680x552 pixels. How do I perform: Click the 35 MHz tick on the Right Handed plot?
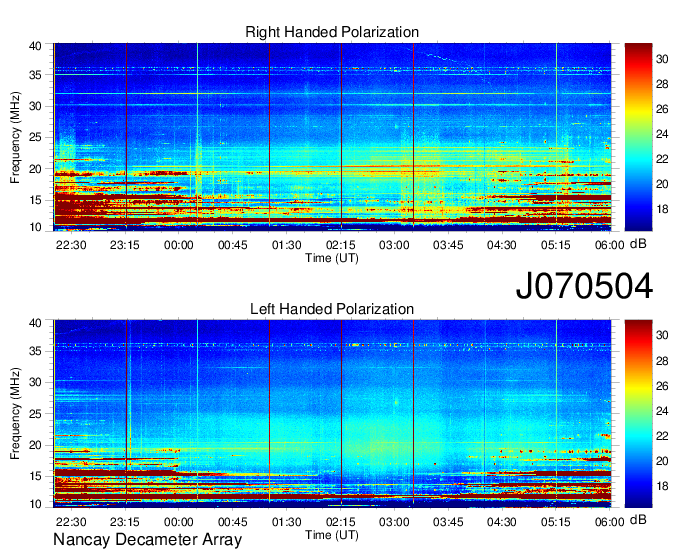(35, 75)
